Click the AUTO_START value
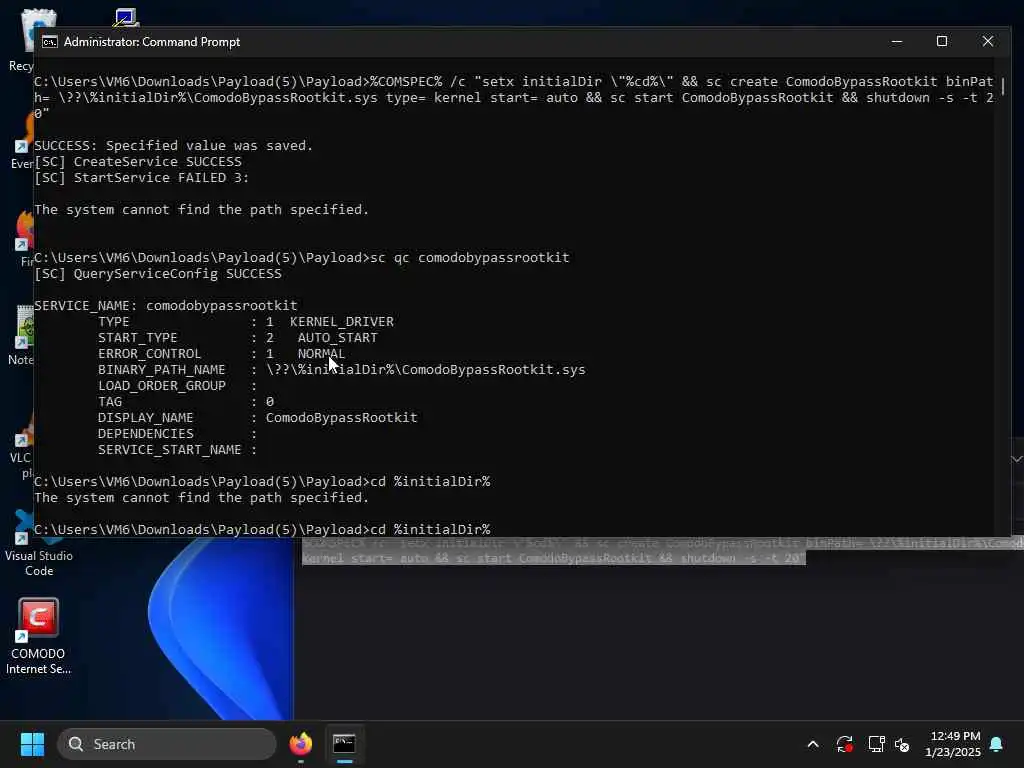1024x768 pixels. (x=338, y=338)
